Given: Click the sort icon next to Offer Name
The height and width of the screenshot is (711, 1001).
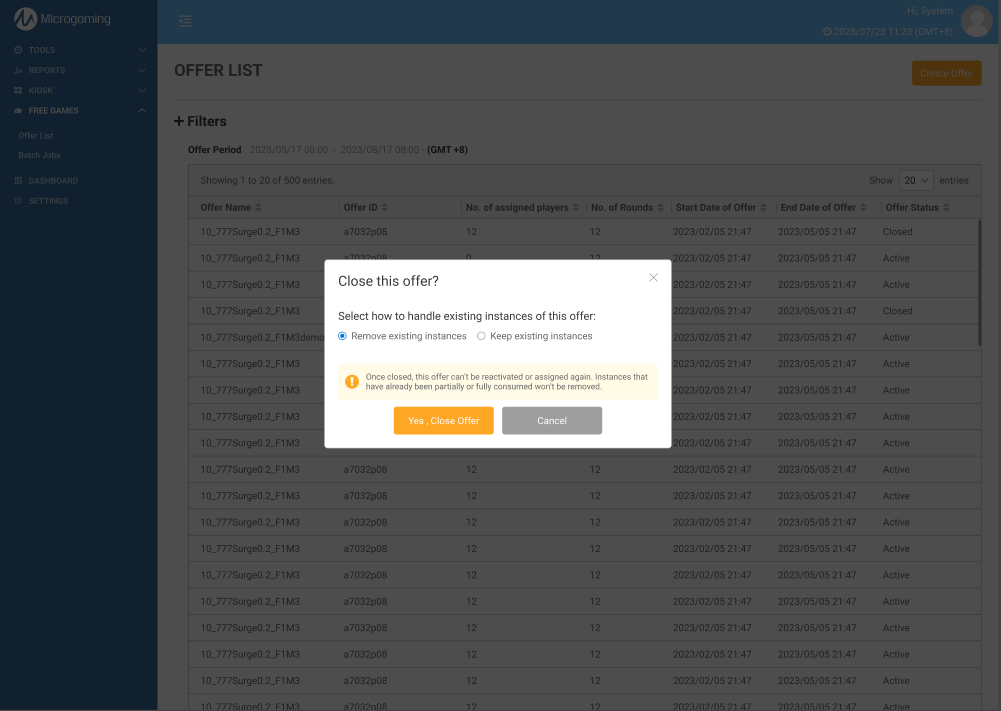Looking at the screenshot, I should 258,208.
